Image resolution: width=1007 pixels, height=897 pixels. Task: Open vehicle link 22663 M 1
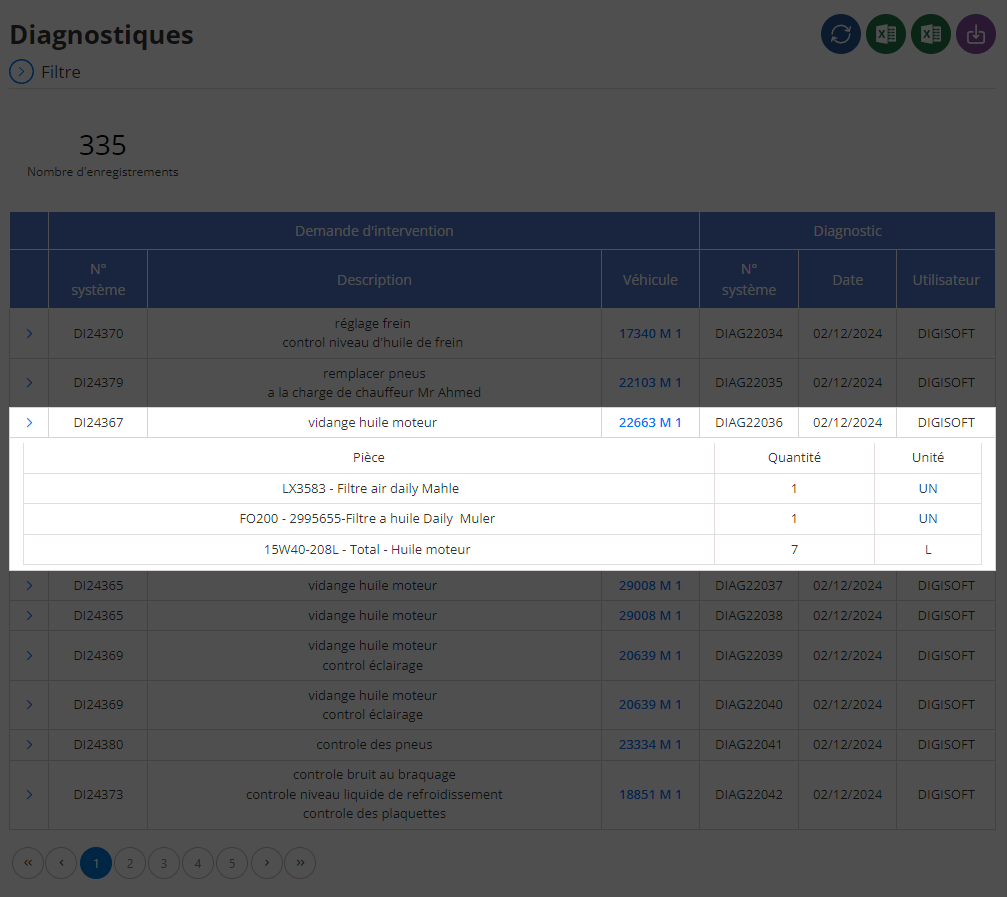[650, 422]
